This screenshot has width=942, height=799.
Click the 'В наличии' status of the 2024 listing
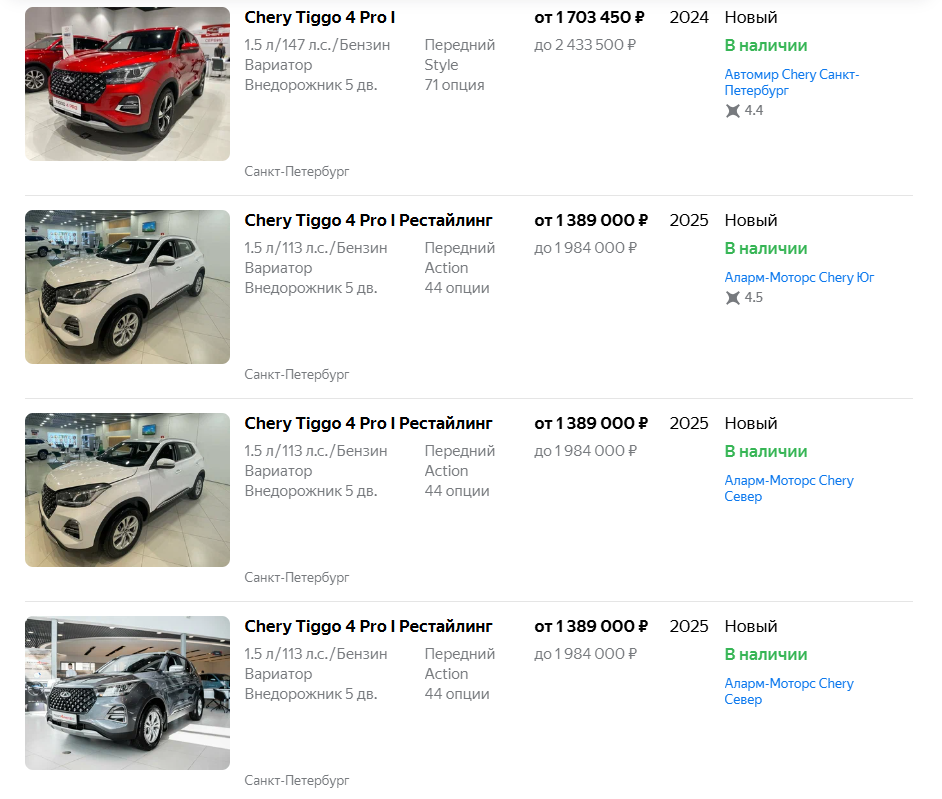[x=765, y=46]
